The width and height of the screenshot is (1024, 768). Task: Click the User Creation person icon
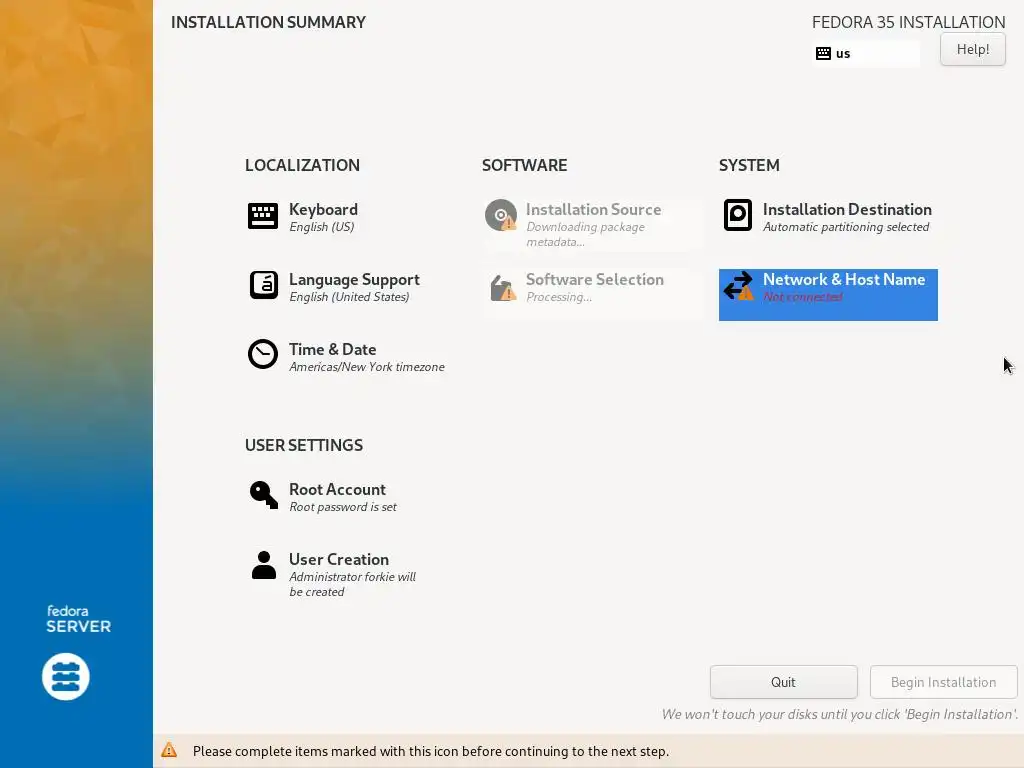264,565
